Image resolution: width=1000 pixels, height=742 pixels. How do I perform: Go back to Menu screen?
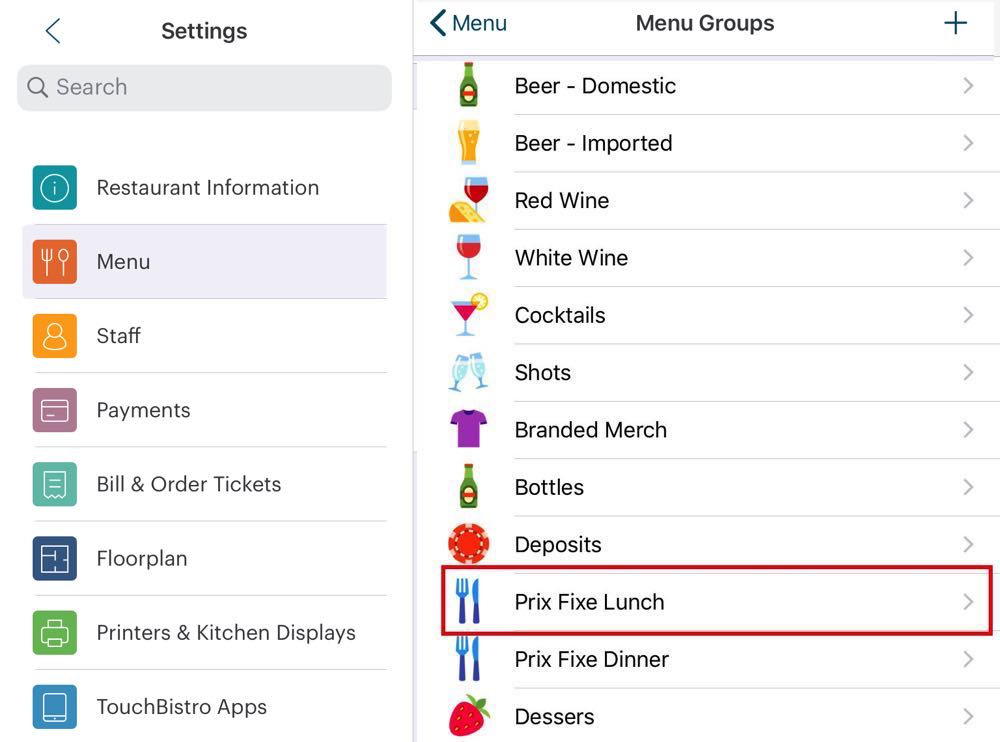468,24
